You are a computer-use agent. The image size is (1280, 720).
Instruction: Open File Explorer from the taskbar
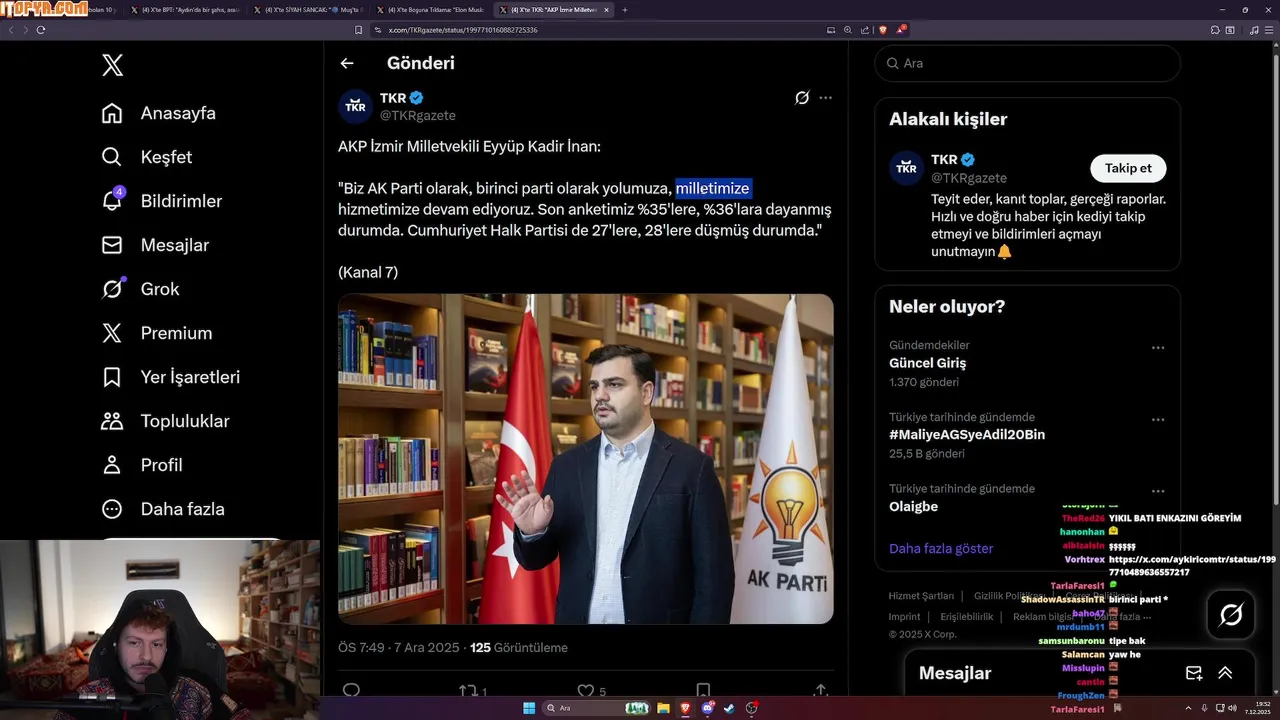tap(662, 708)
